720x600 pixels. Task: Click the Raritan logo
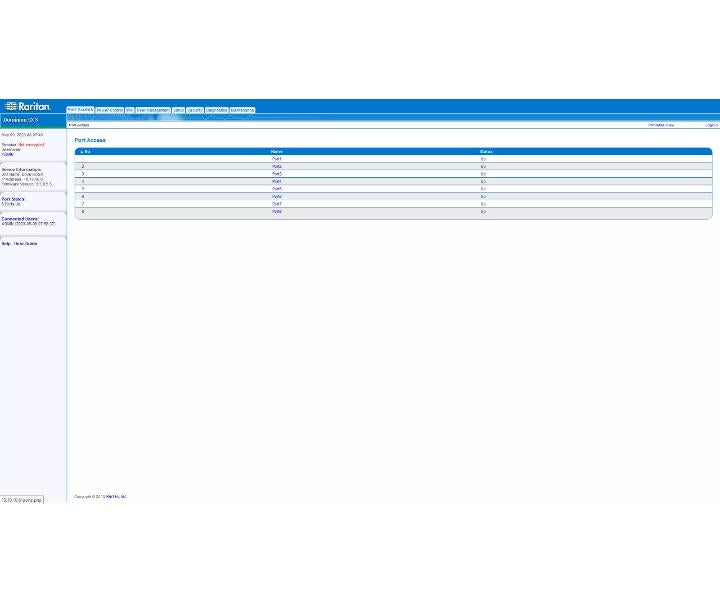point(28,106)
